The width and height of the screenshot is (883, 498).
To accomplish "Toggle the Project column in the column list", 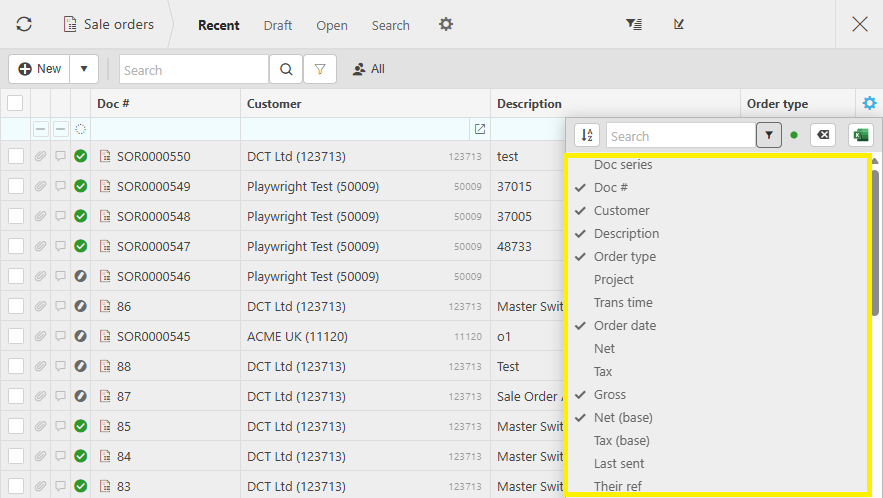I will 613,279.
